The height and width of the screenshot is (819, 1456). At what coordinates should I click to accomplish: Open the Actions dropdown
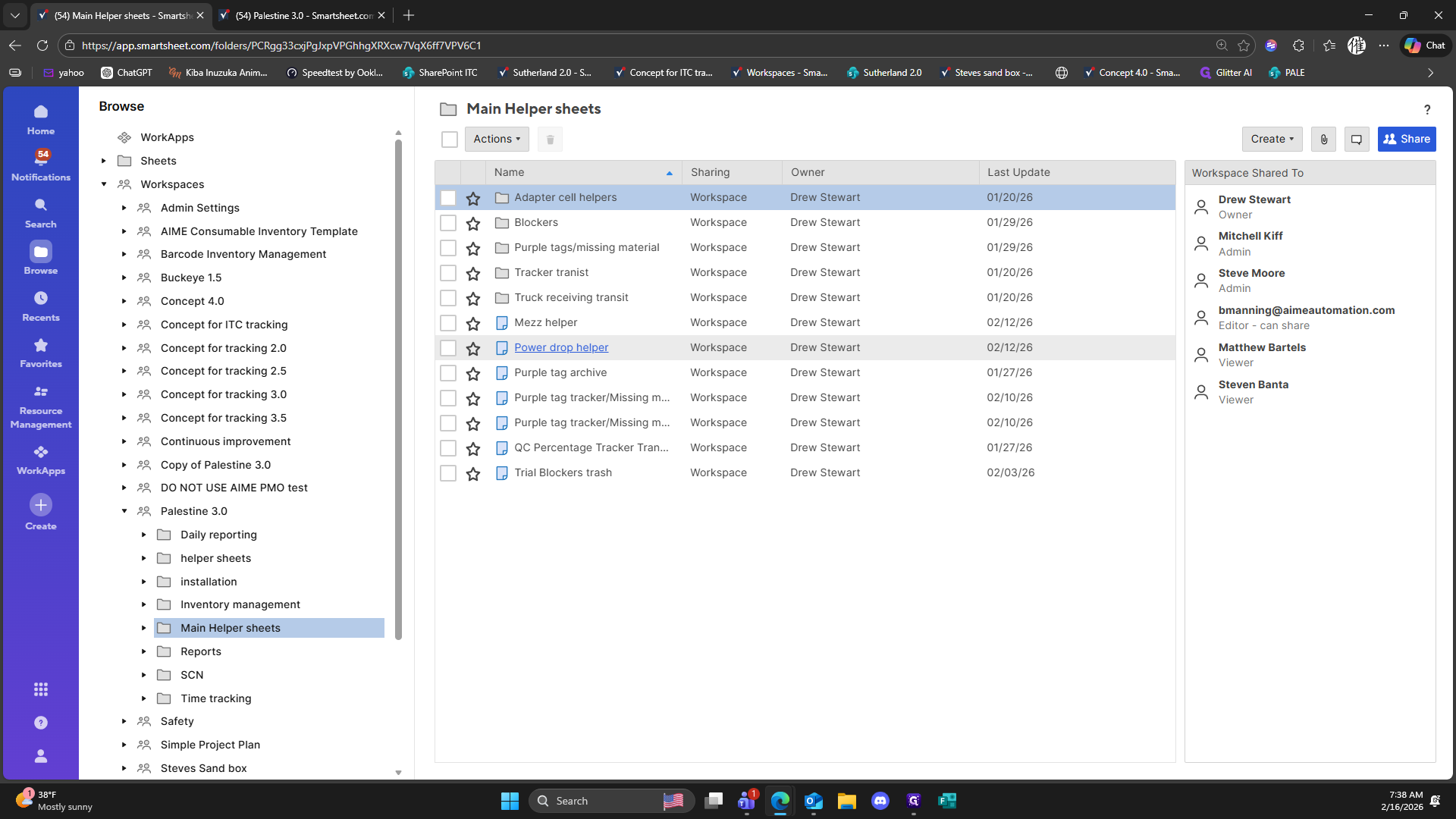tap(497, 139)
